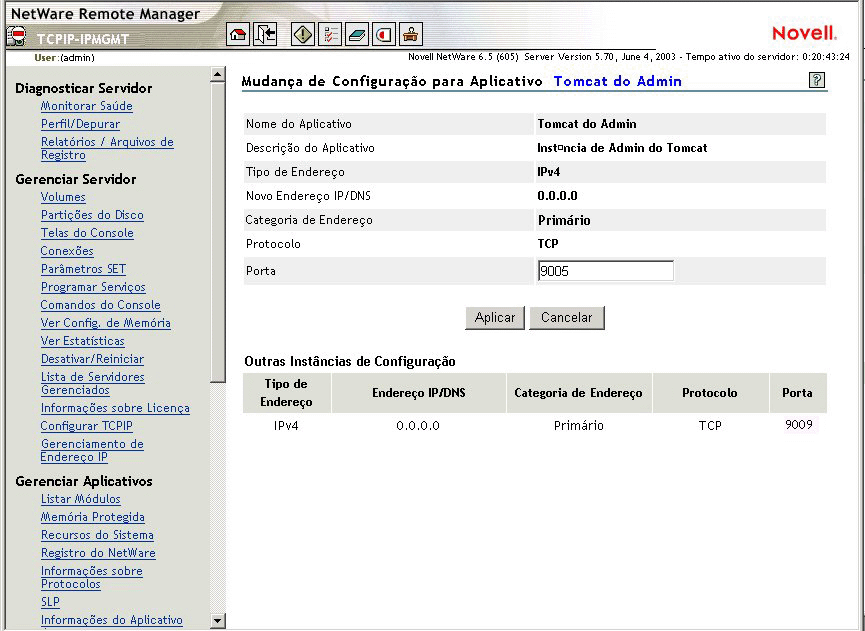Click sidebar scrollbar down arrow
The image size is (865, 631).
tap(218, 621)
